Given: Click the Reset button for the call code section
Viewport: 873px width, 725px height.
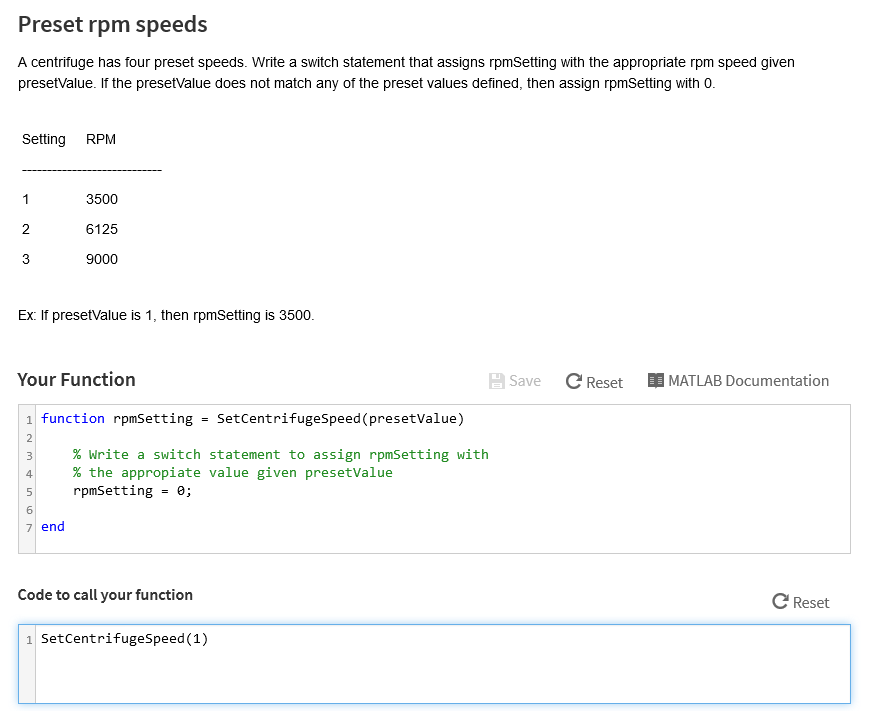Looking at the screenshot, I should click(x=800, y=602).
